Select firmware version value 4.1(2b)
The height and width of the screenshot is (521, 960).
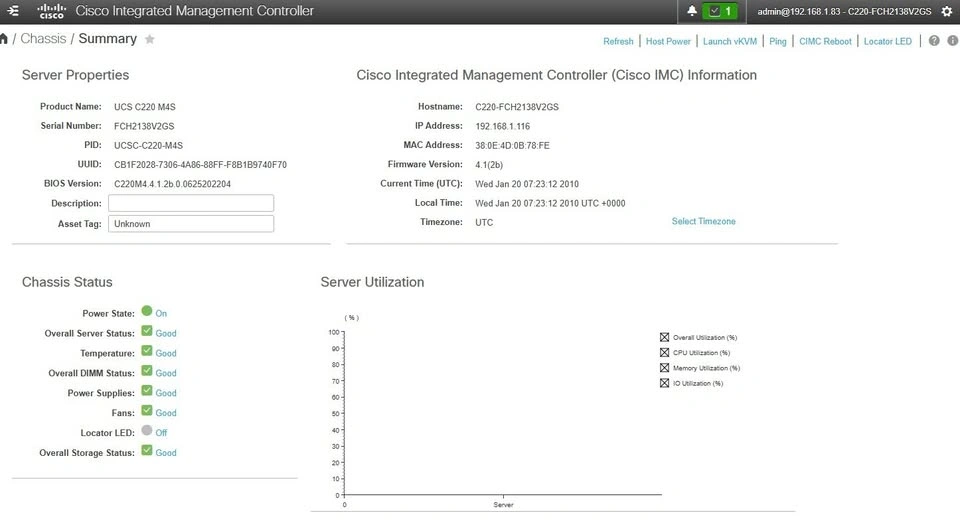coord(489,165)
